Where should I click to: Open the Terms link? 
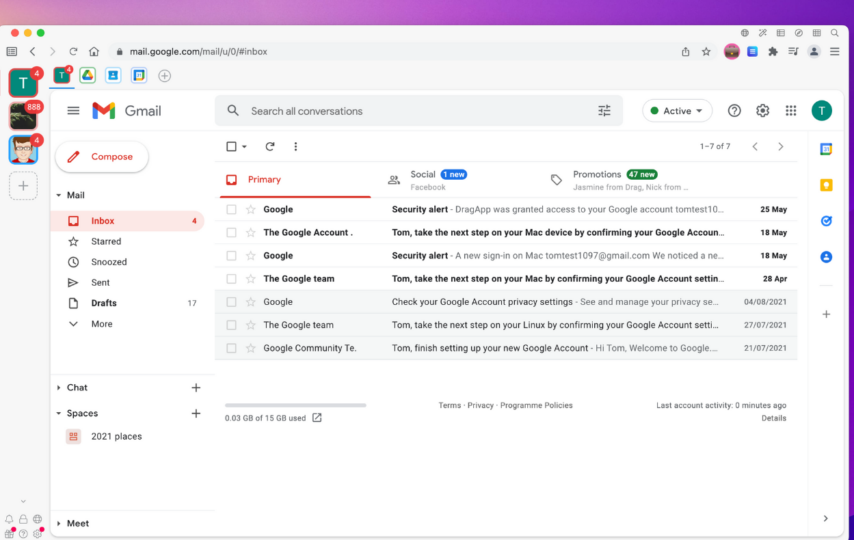[449, 405]
